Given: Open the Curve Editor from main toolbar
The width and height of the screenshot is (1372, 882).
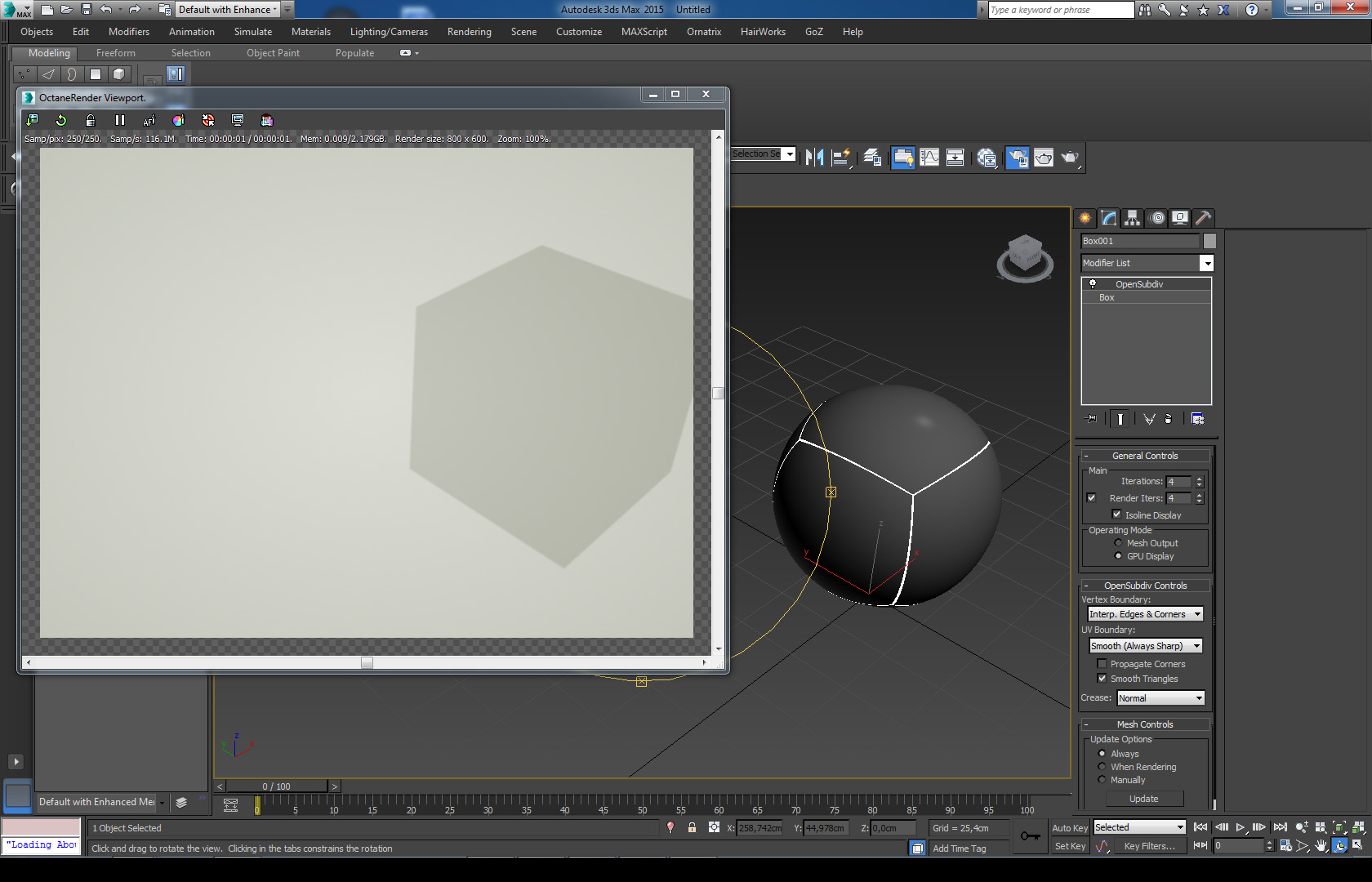Looking at the screenshot, I should (x=929, y=158).
